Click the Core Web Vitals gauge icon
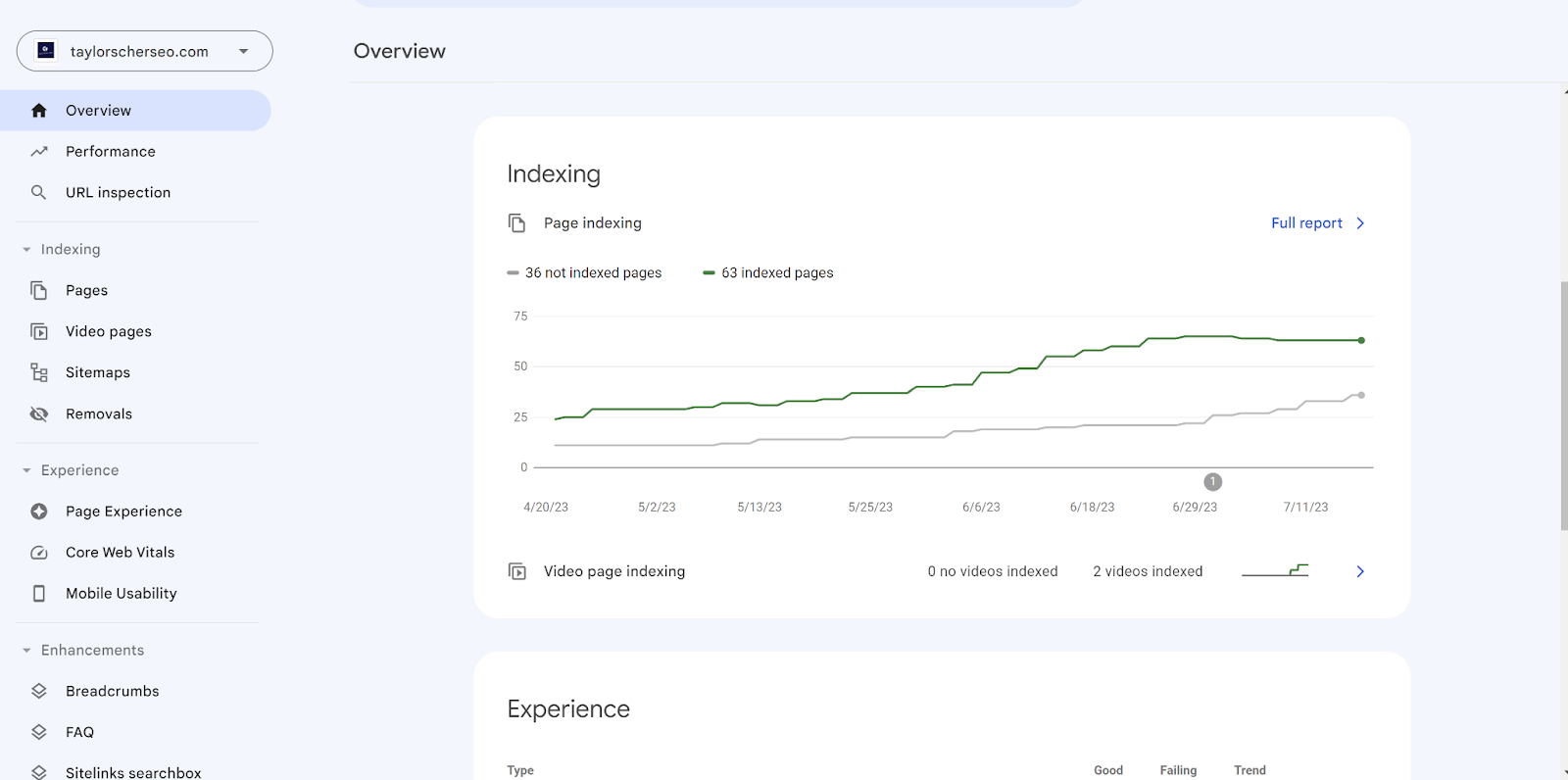Screen dimensions: 1568x780 click(x=39, y=553)
